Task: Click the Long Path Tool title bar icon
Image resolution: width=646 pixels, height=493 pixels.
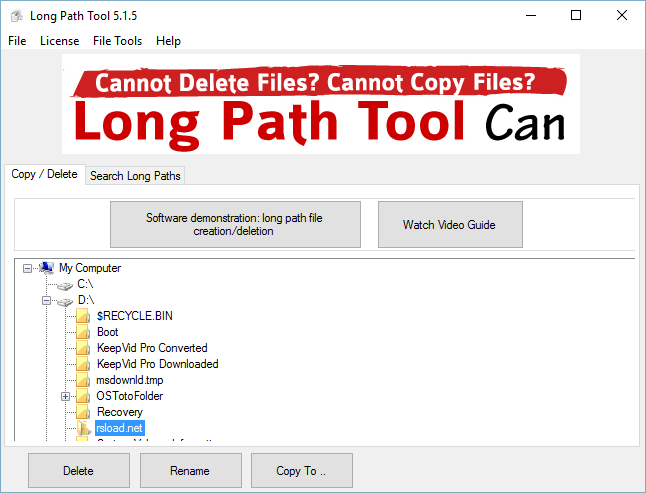Action: coord(16,16)
